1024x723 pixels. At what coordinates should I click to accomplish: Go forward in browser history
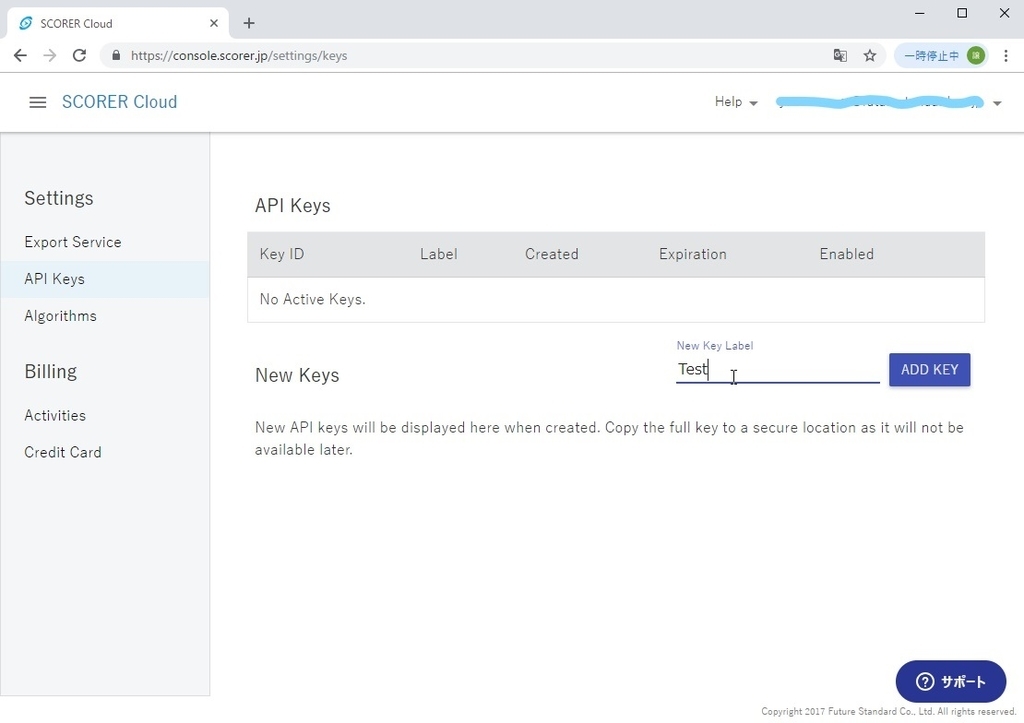click(x=50, y=56)
